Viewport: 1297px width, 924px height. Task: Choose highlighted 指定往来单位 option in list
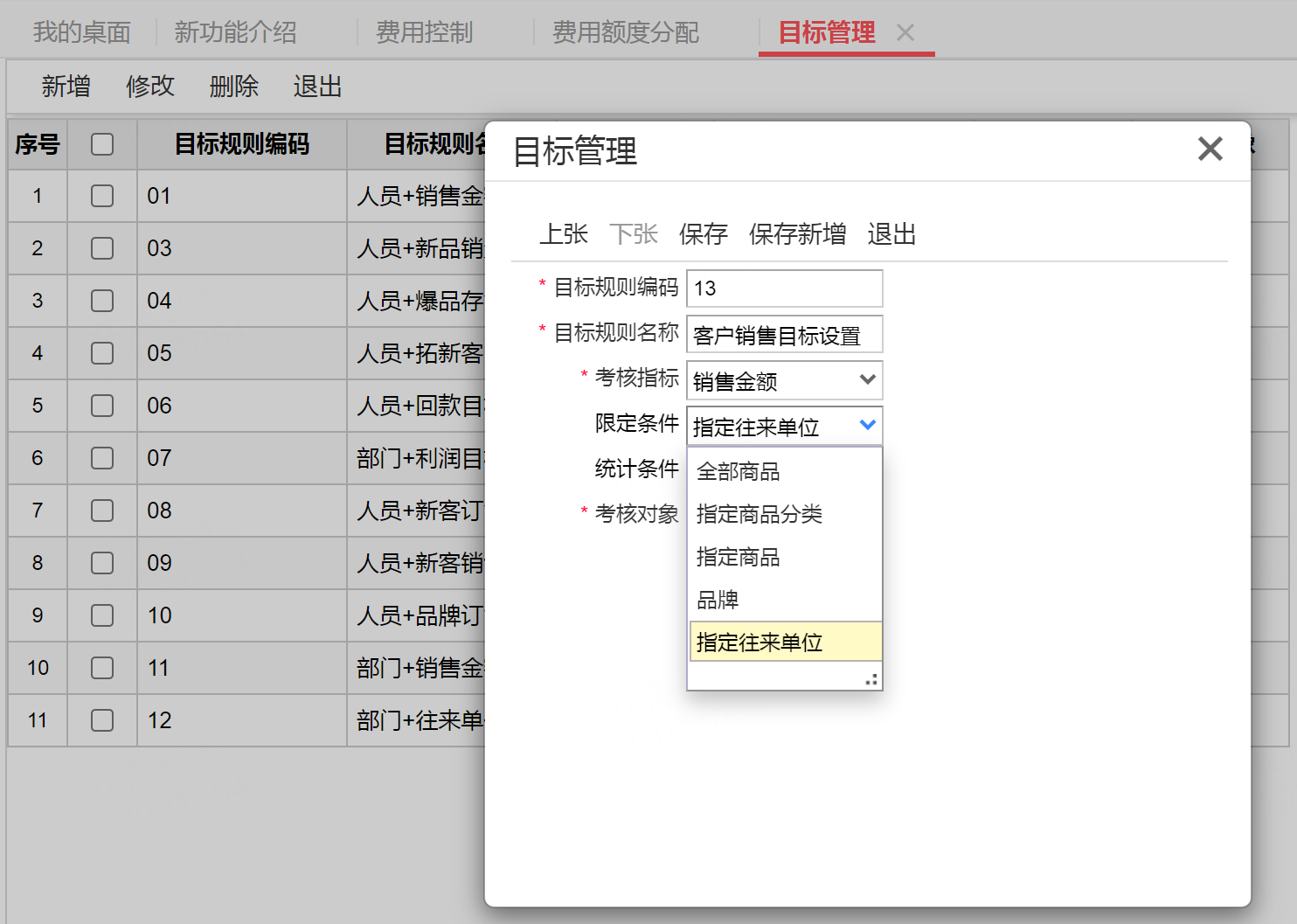[x=785, y=642]
